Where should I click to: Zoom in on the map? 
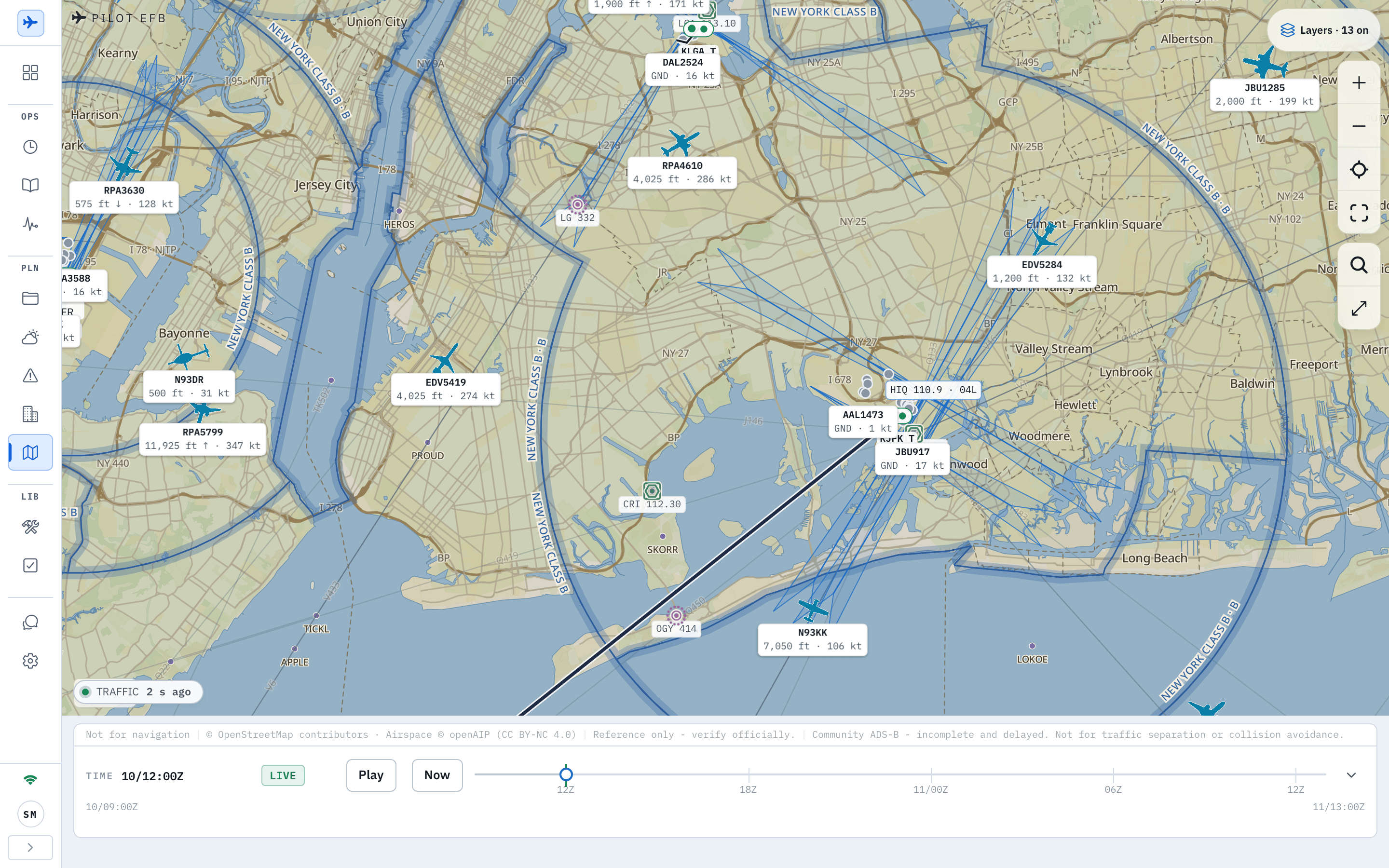(1359, 82)
